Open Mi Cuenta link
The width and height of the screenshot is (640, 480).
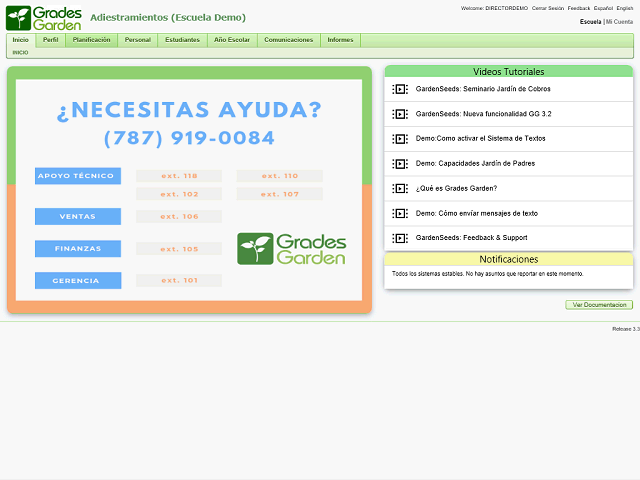point(619,22)
